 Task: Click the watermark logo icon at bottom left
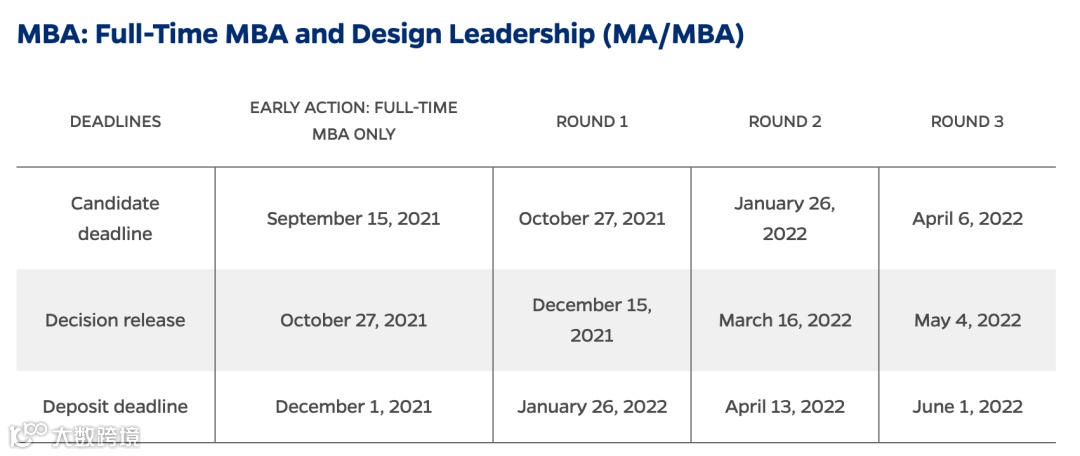pyautogui.click(x=29, y=435)
